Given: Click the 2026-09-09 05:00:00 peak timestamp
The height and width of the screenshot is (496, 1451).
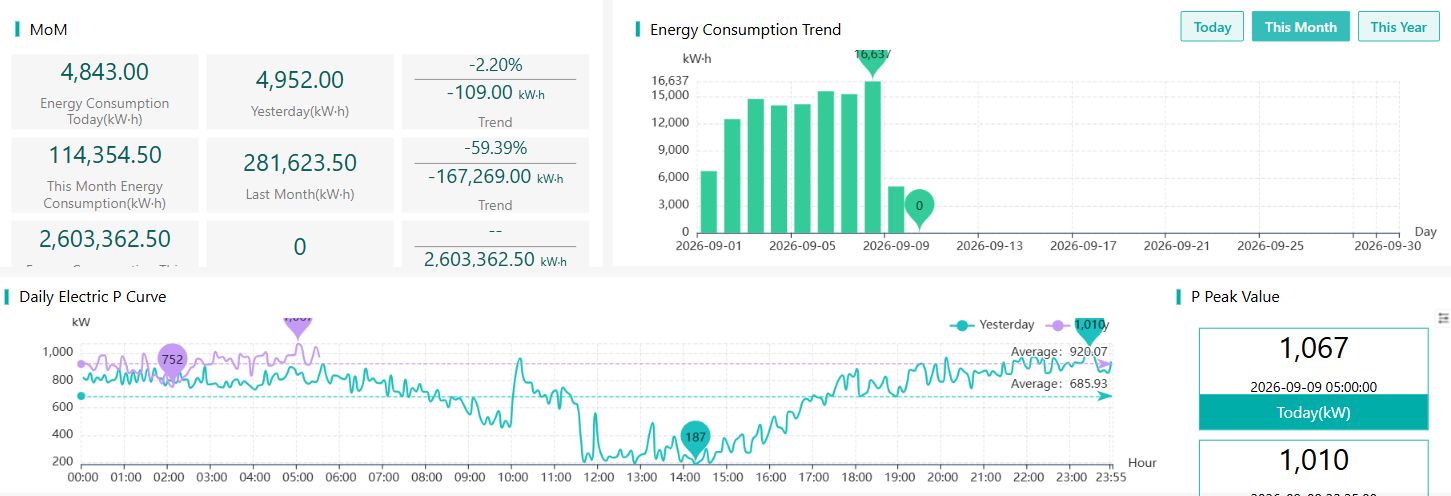Looking at the screenshot, I should [x=1314, y=387].
